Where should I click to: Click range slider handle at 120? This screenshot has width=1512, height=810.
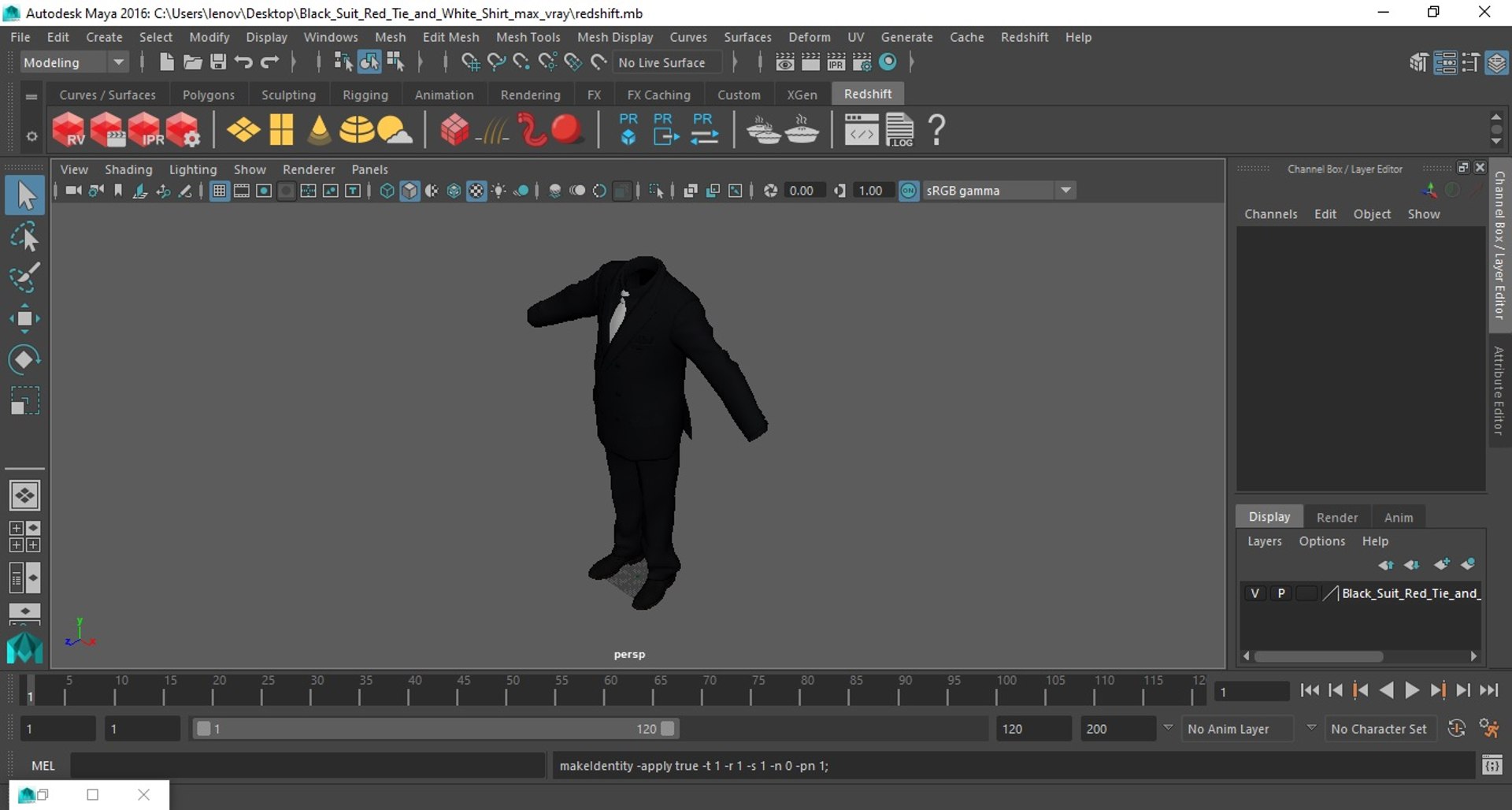click(668, 729)
